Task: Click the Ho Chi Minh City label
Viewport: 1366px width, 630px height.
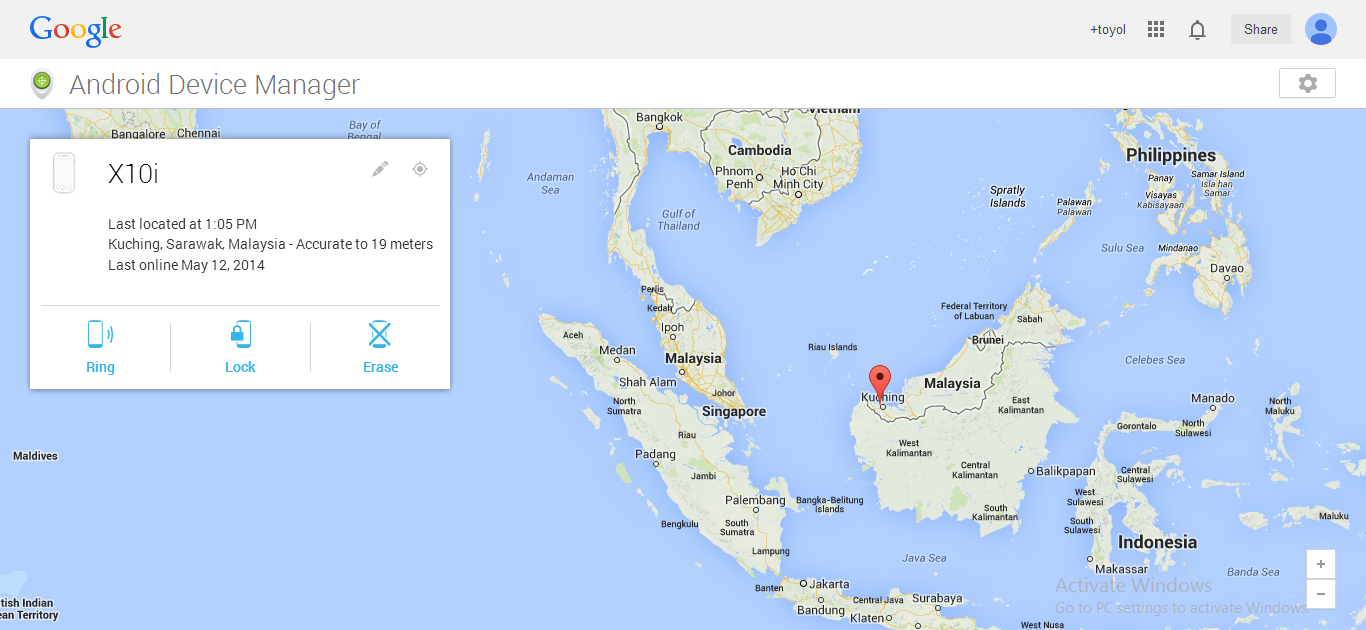Action: tap(798, 178)
